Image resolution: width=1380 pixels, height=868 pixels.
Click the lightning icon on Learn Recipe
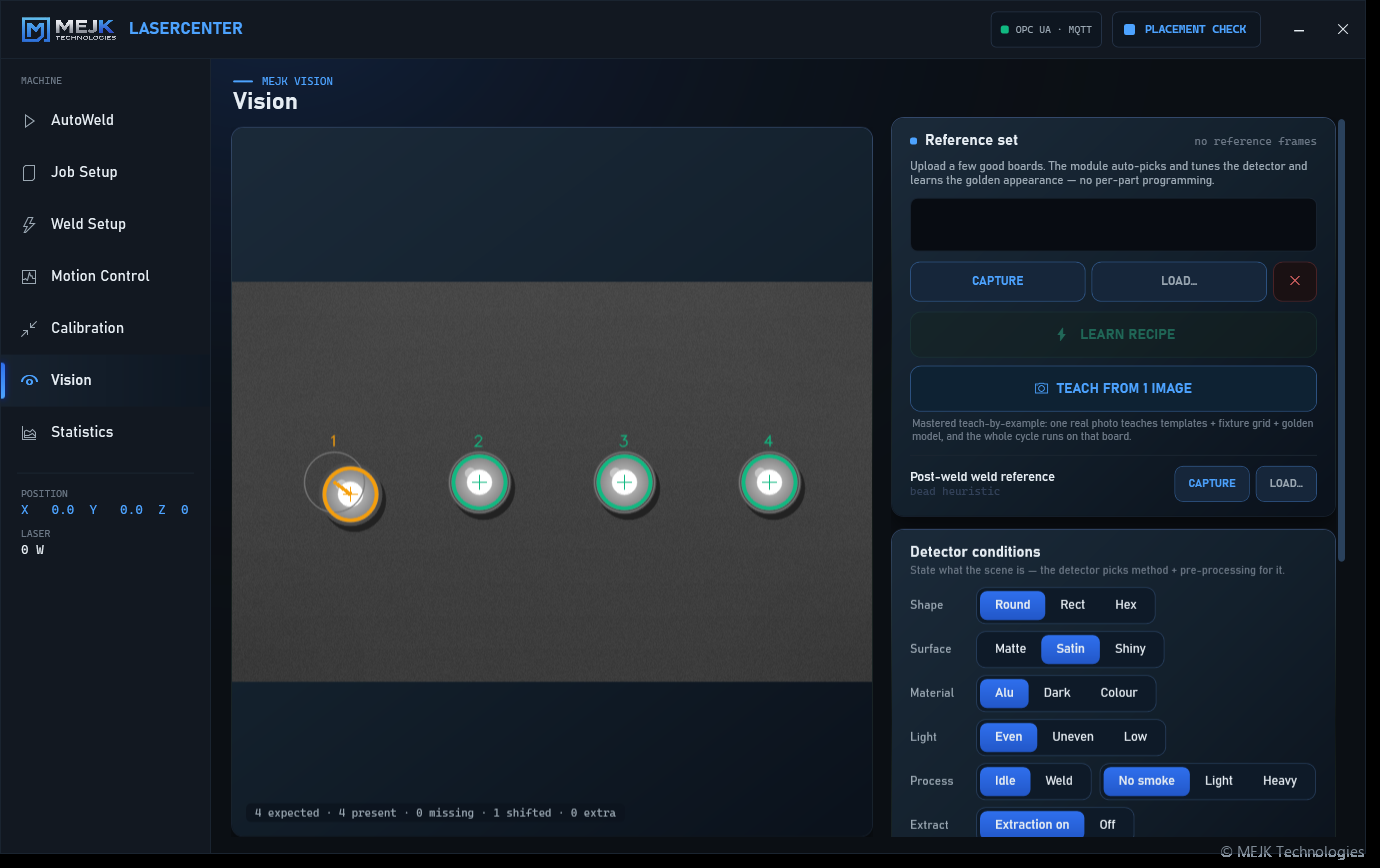click(x=1062, y=334)
